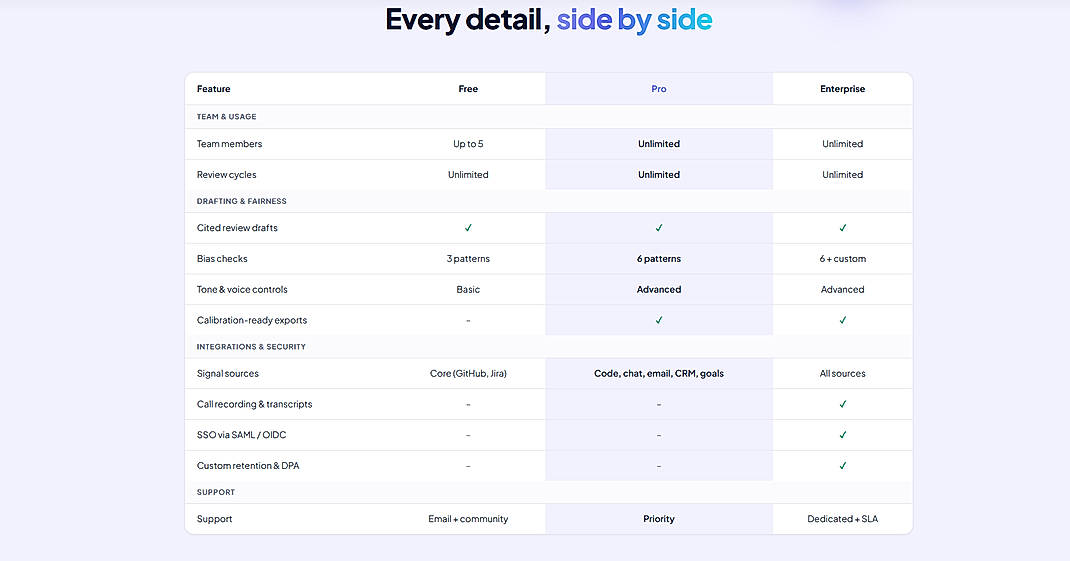1070x561 pixels.
Task: Click Enterprise's Advanced tone controls cell
Action: pyautogui.click(x=842, y=289)
